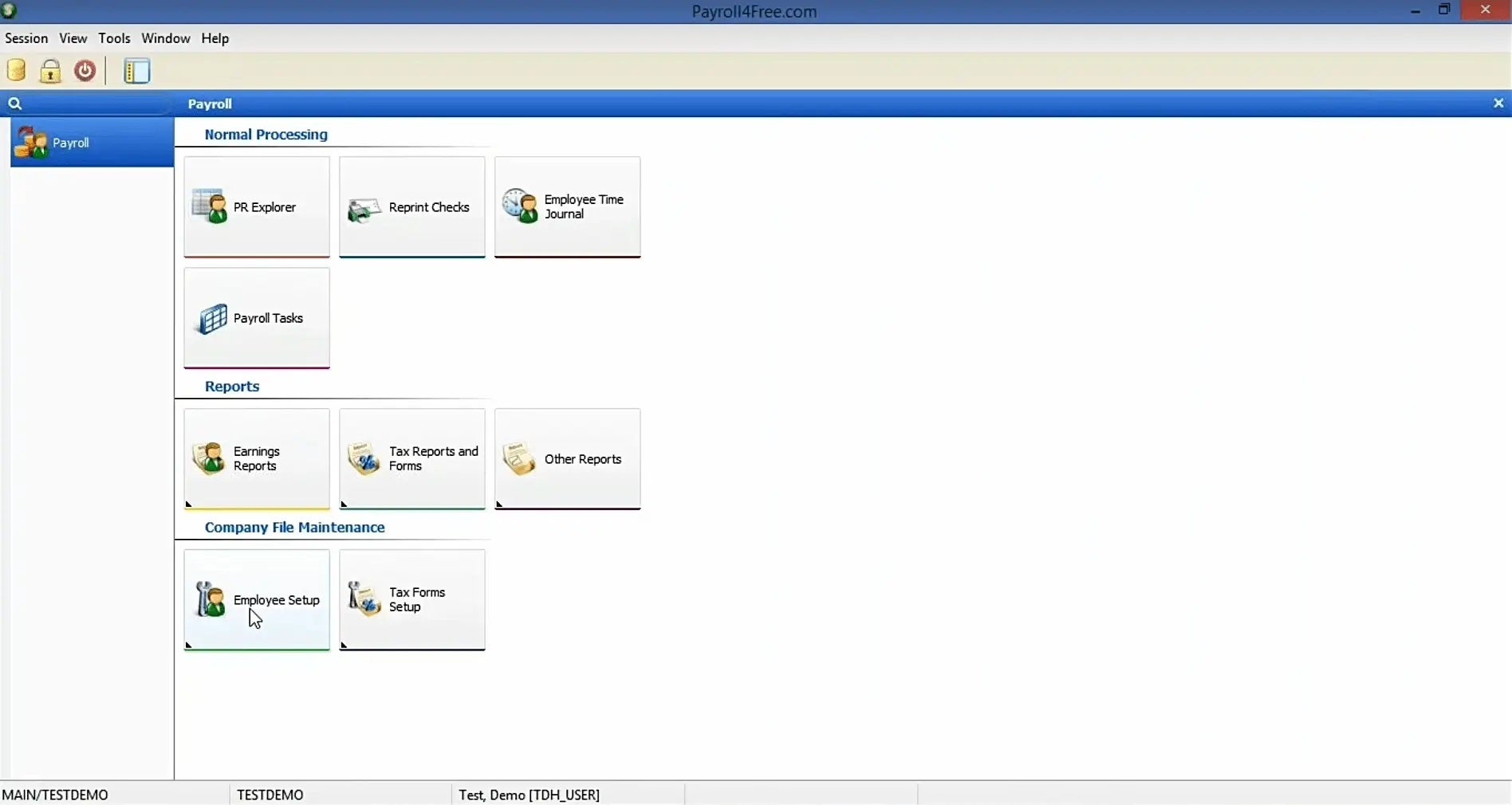Lock the application using the padlock icon
The height and width of the screenshot is (805, 1512).
pyautogui.click(x=50, y=70)
